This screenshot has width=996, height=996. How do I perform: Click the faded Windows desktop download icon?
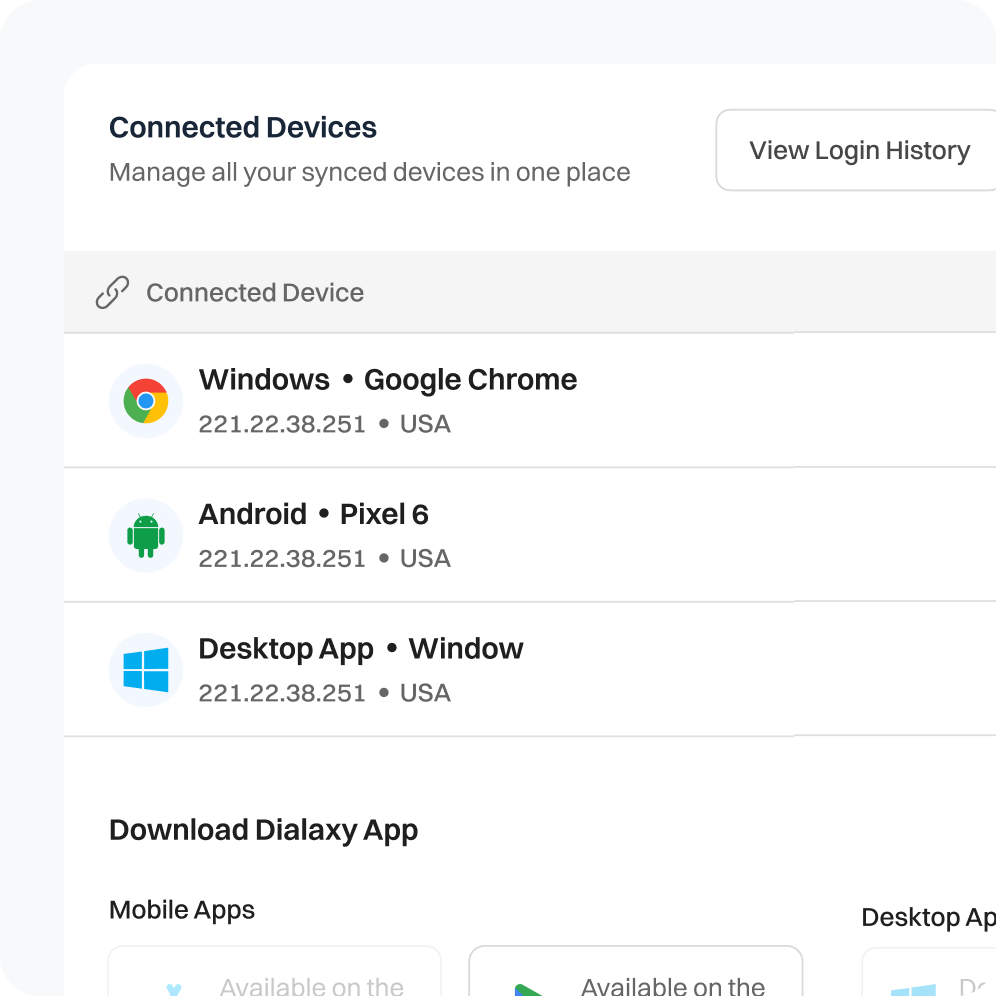(912, 988)
